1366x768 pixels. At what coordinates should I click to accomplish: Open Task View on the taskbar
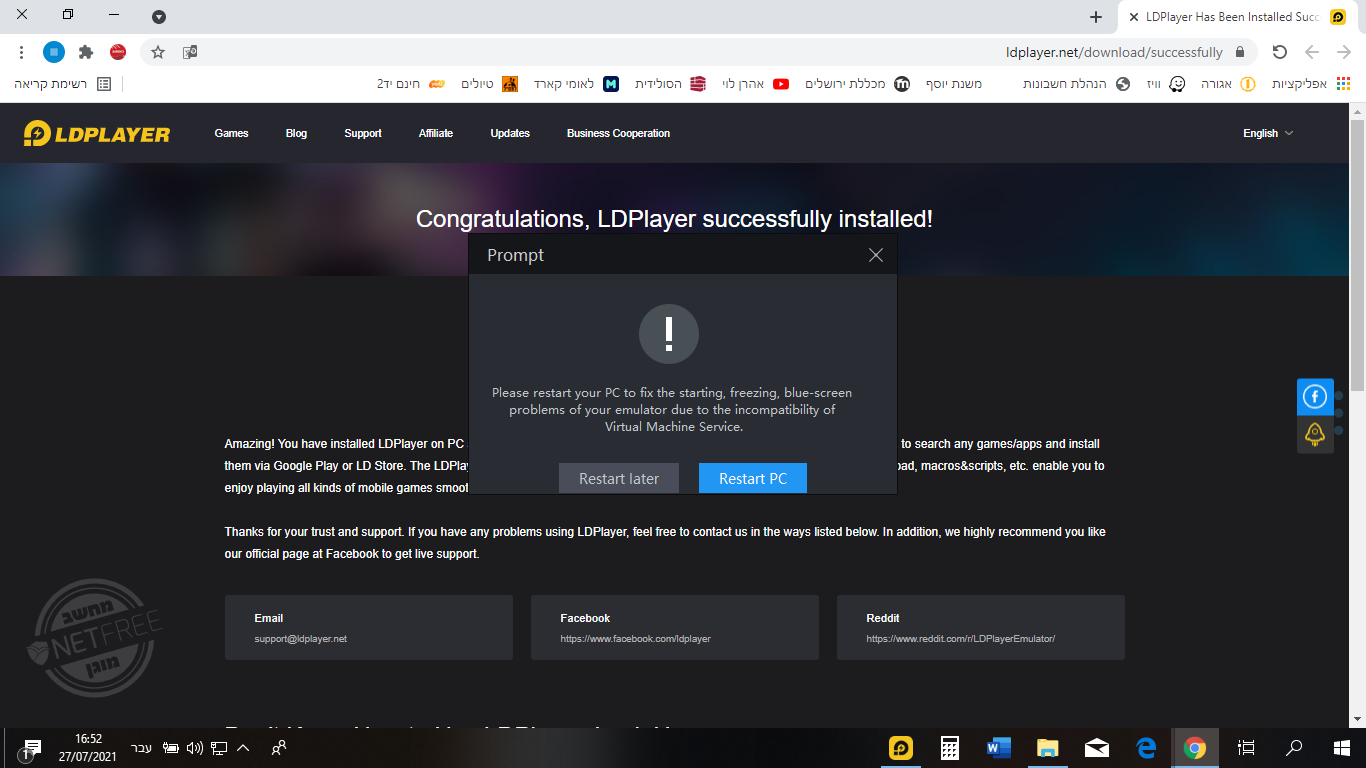[x=1246, y=748]
